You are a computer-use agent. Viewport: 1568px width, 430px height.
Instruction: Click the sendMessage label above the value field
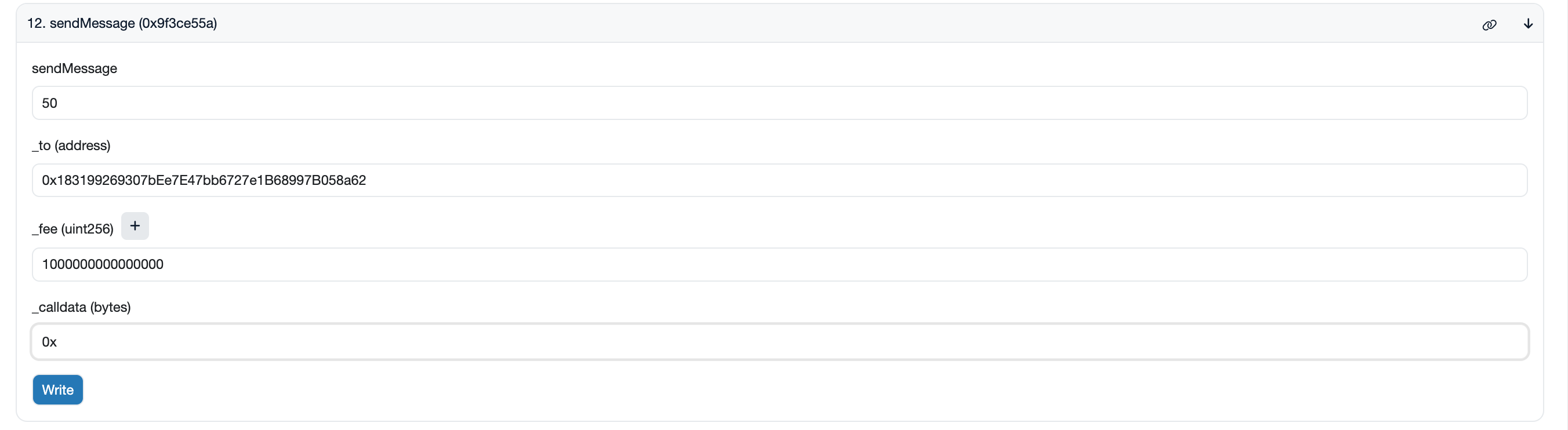tap(74, 68)
